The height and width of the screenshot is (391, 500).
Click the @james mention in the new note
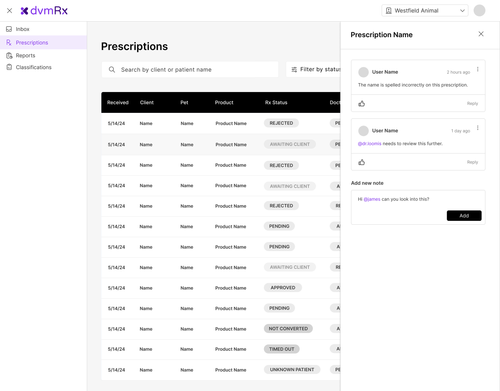pos(372,199)
